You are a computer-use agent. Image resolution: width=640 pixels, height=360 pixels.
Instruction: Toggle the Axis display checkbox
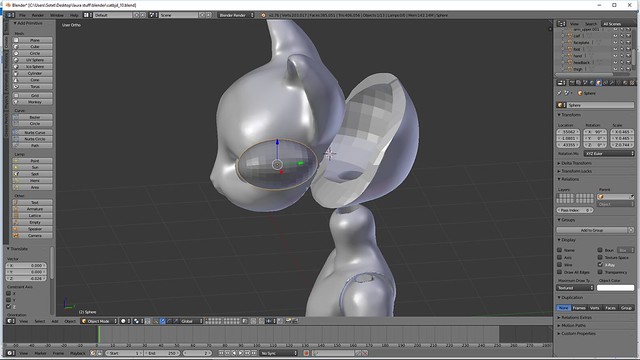pyautogui.click(x=560, y=257)
